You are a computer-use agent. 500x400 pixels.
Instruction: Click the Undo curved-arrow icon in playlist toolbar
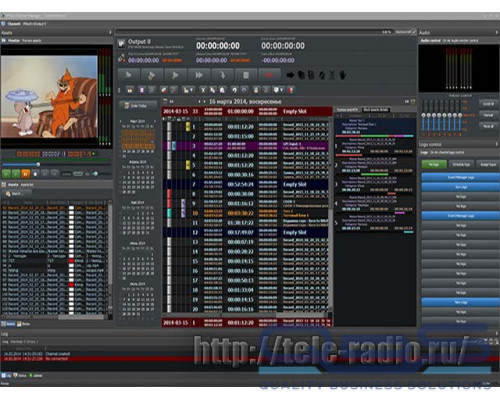[x=234, y=90]
